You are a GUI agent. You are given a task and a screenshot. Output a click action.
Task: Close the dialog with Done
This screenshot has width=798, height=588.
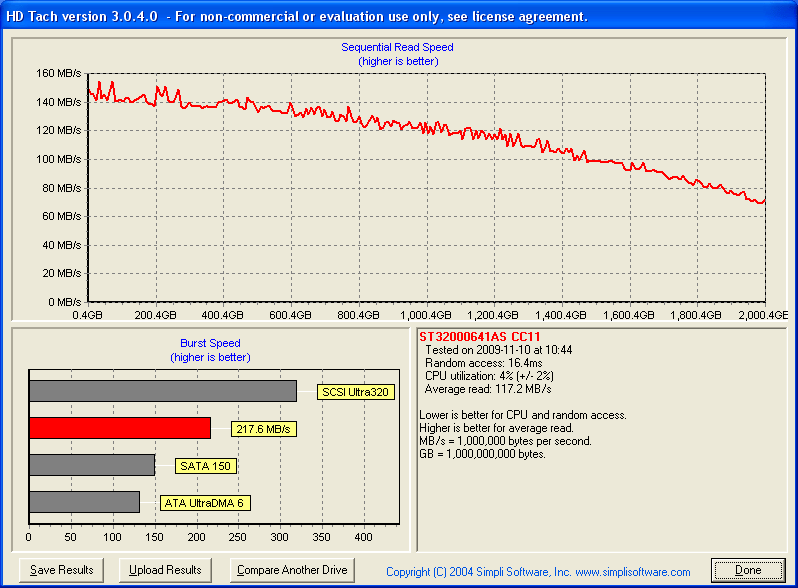[748, 570]
